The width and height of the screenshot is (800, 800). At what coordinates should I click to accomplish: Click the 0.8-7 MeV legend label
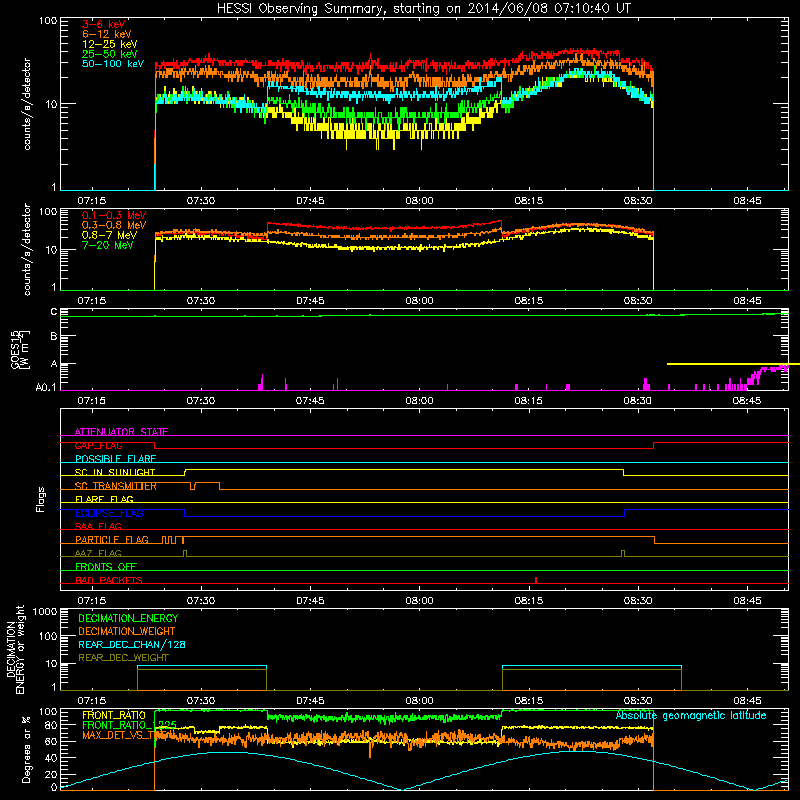[109, 235]
